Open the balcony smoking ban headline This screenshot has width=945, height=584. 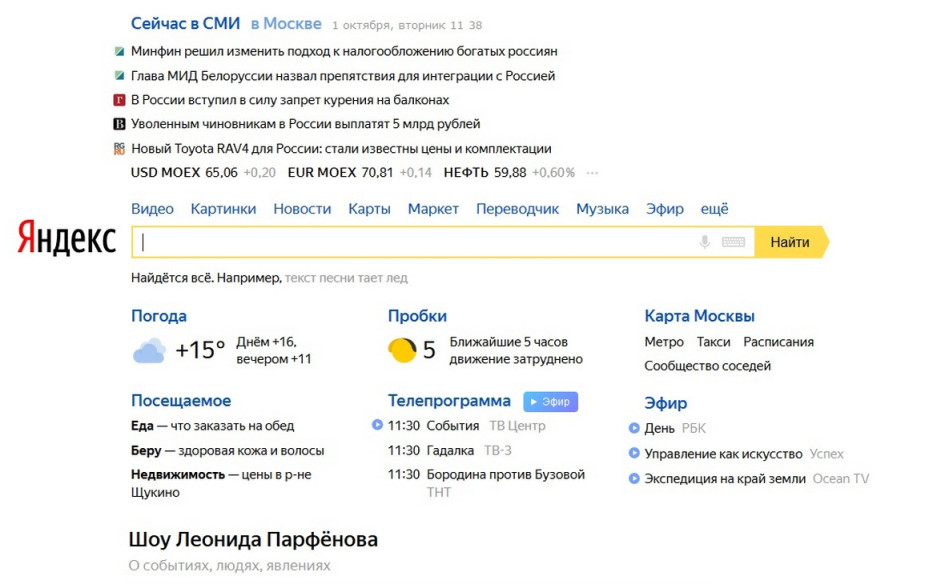(x=290, y=100)
